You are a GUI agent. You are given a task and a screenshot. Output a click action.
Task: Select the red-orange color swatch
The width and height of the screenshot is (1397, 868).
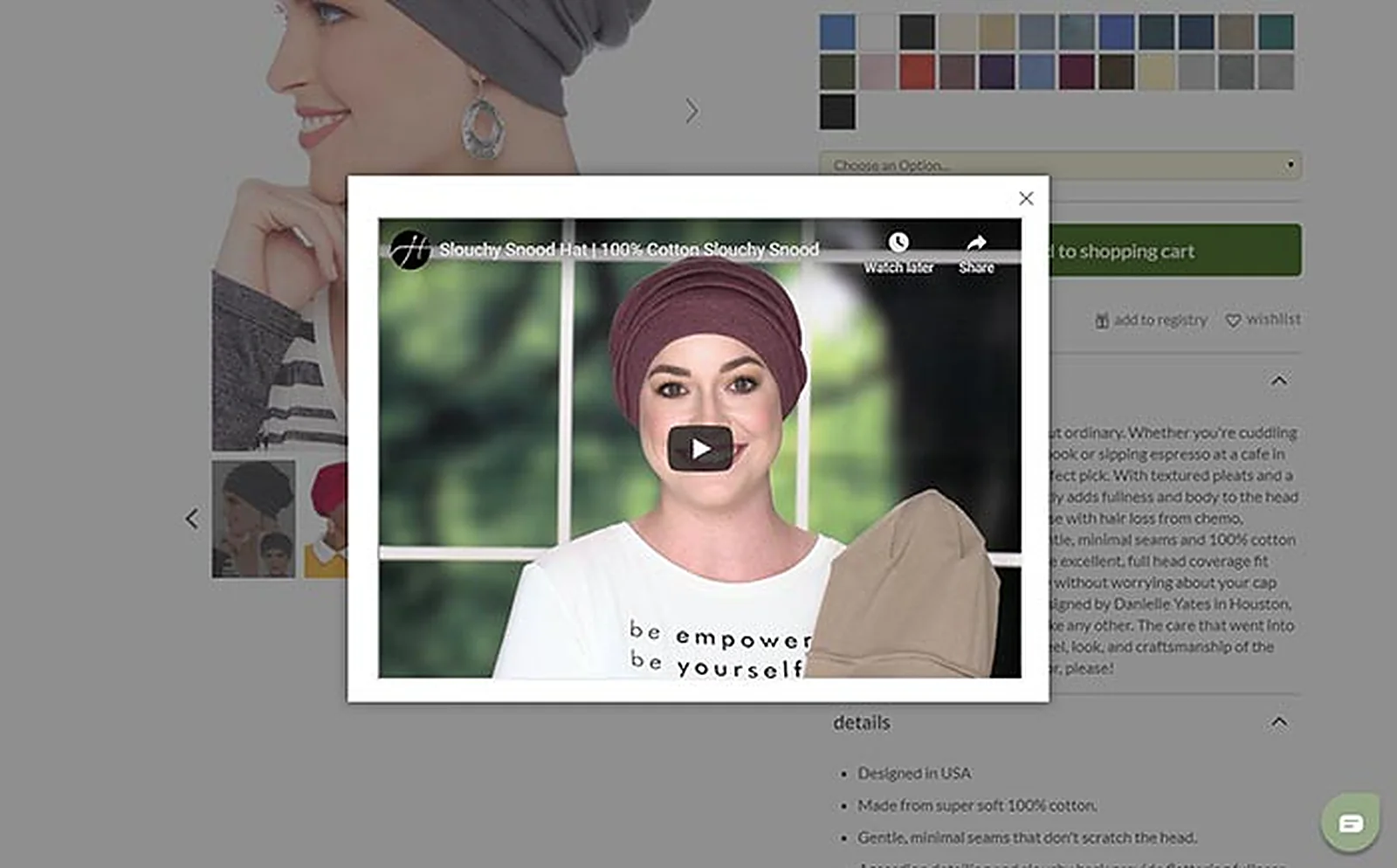(918, 72)
